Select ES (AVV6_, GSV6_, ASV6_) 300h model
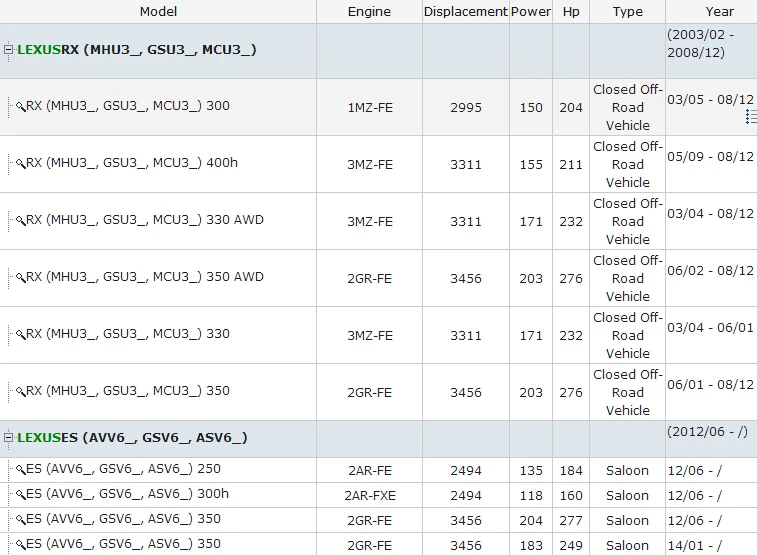757x555 pixels. click(x=127, y=494)
